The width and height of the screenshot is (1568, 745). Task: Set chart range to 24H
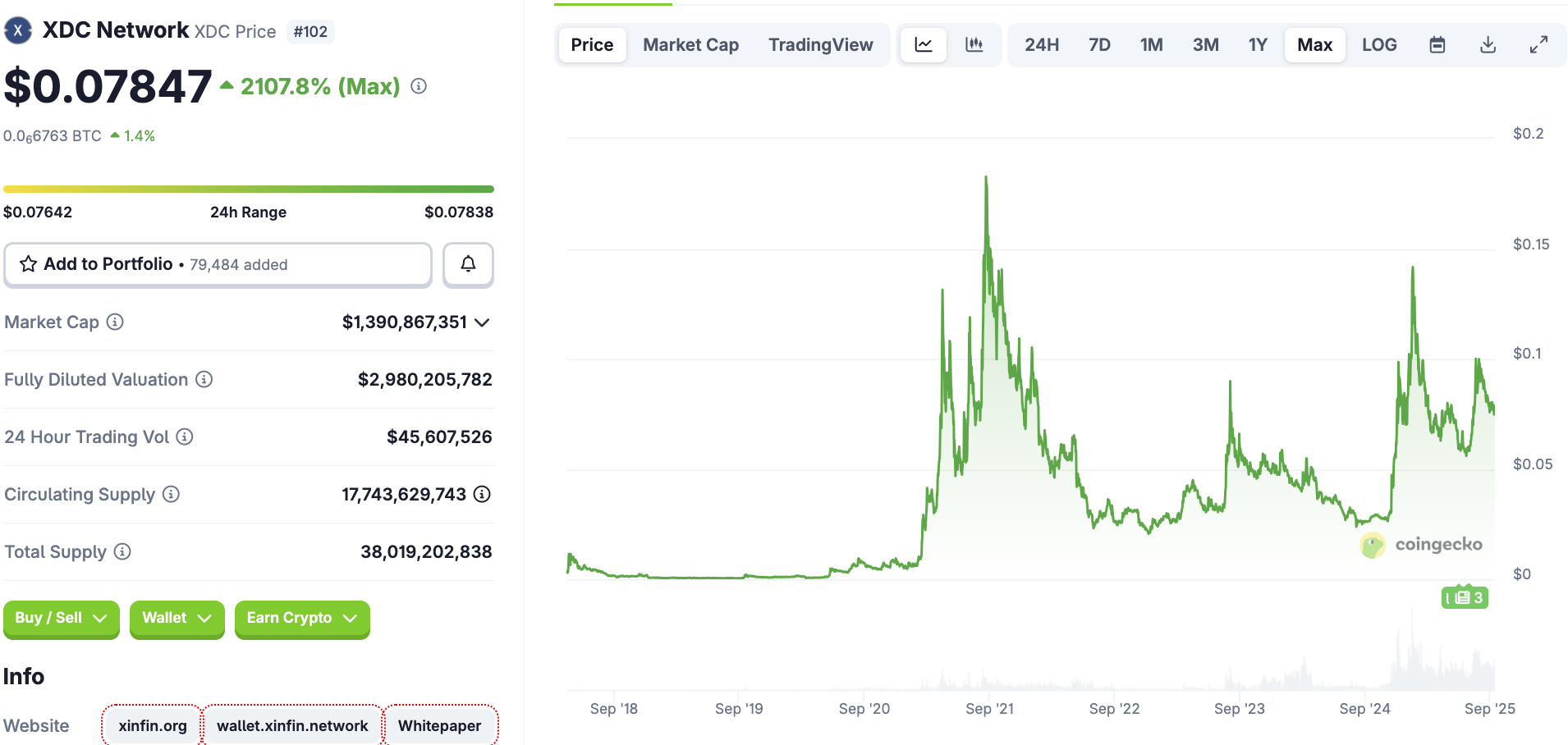tap(1042, 45)
